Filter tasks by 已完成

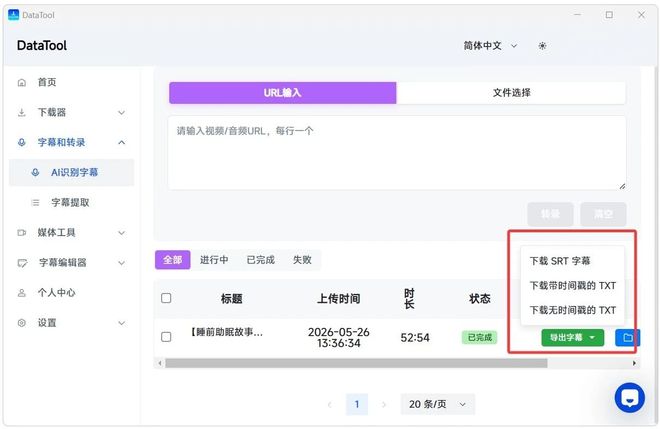[x=261, y=260]
